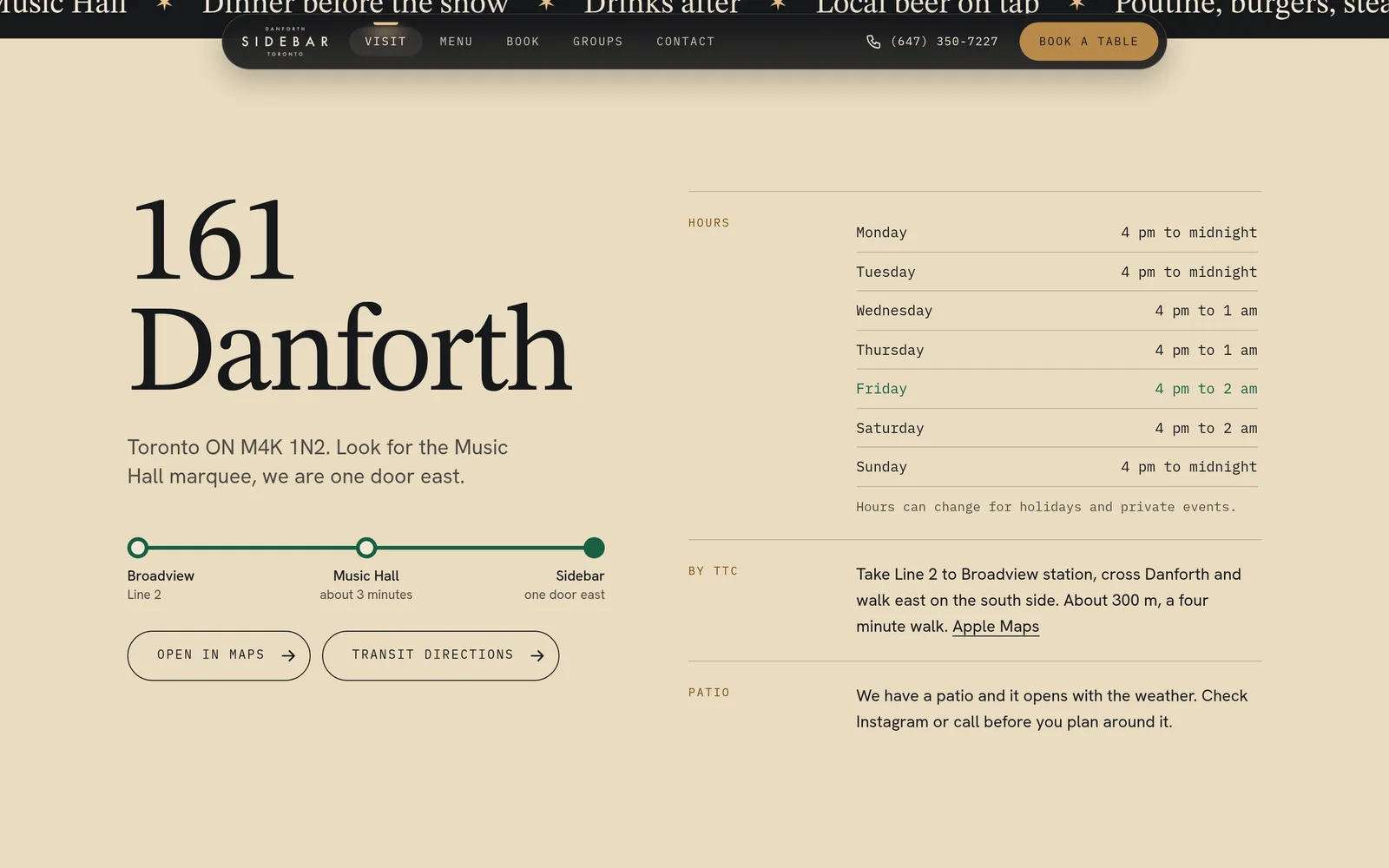Select the Sidebar filled stop marker
1389x868 pixels.
point(594,548)
